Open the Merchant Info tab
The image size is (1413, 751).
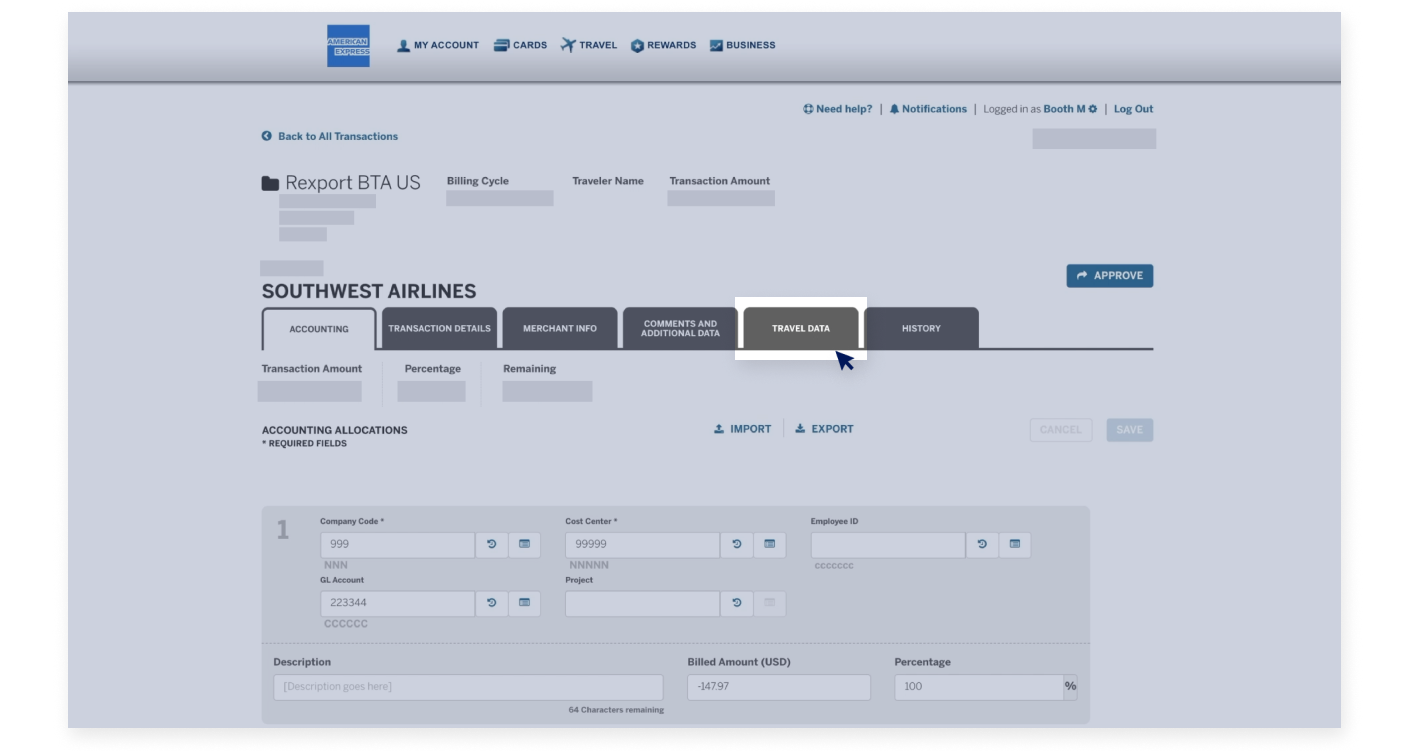pyautogui.click(x=560, y=327)
